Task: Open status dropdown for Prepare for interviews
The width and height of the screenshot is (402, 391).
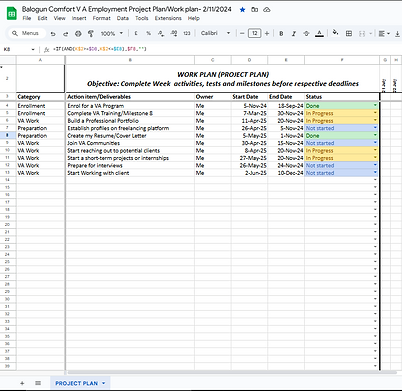Action: [x=375, y=165]
